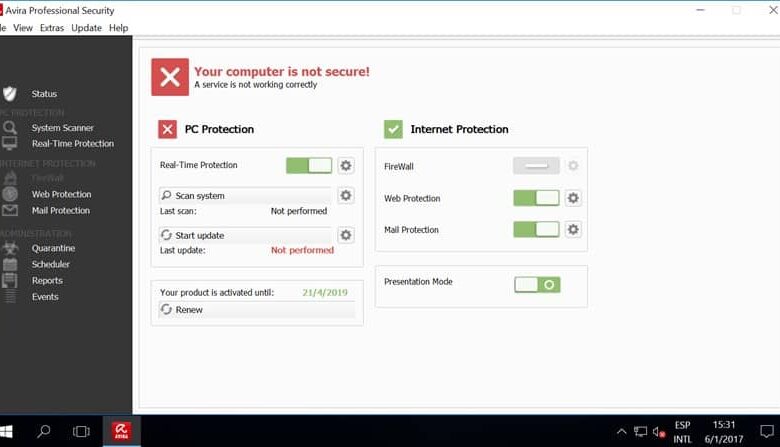This screenshot has width=780, height=447.
Task: Open the Update menu
Action: pyautogui.click(x=87, y=28)
